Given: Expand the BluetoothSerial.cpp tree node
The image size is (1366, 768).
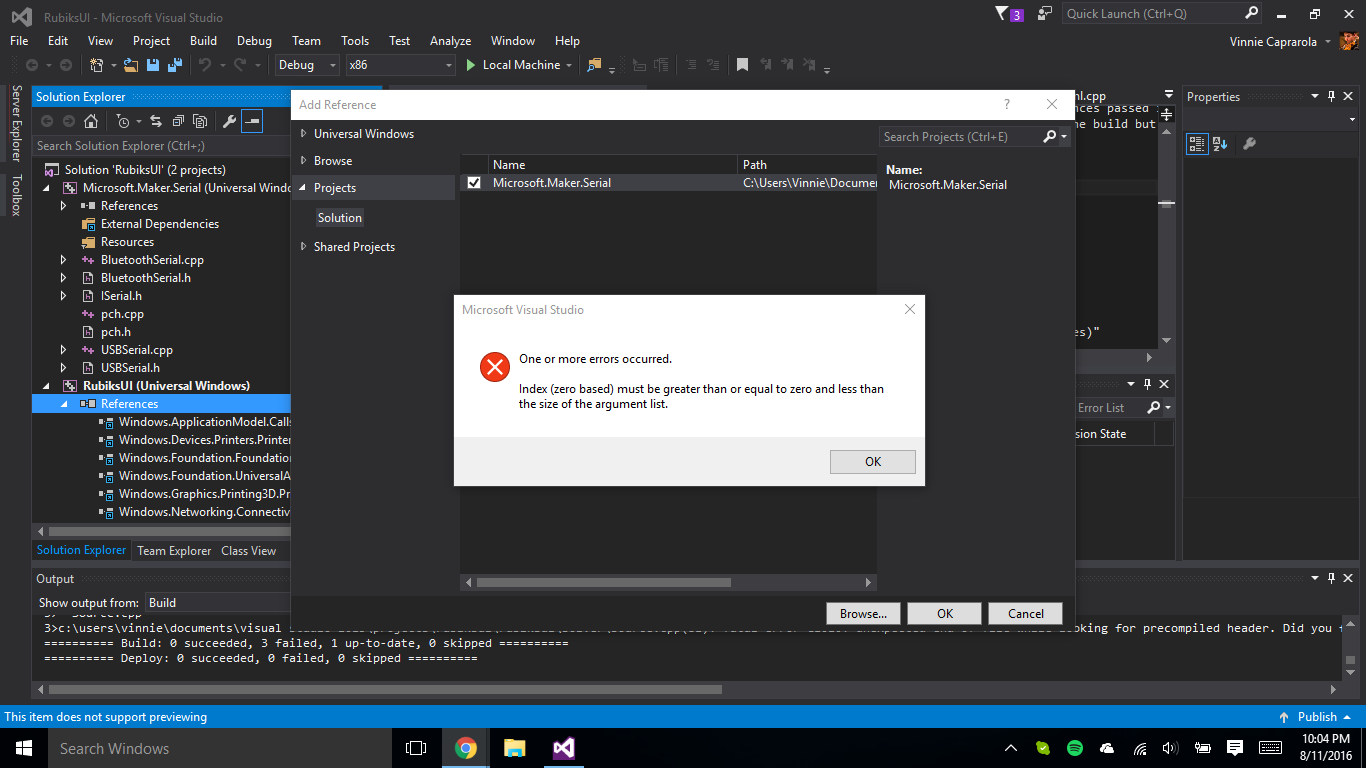Looking at the screenshot, I should [x=64, y=260].
